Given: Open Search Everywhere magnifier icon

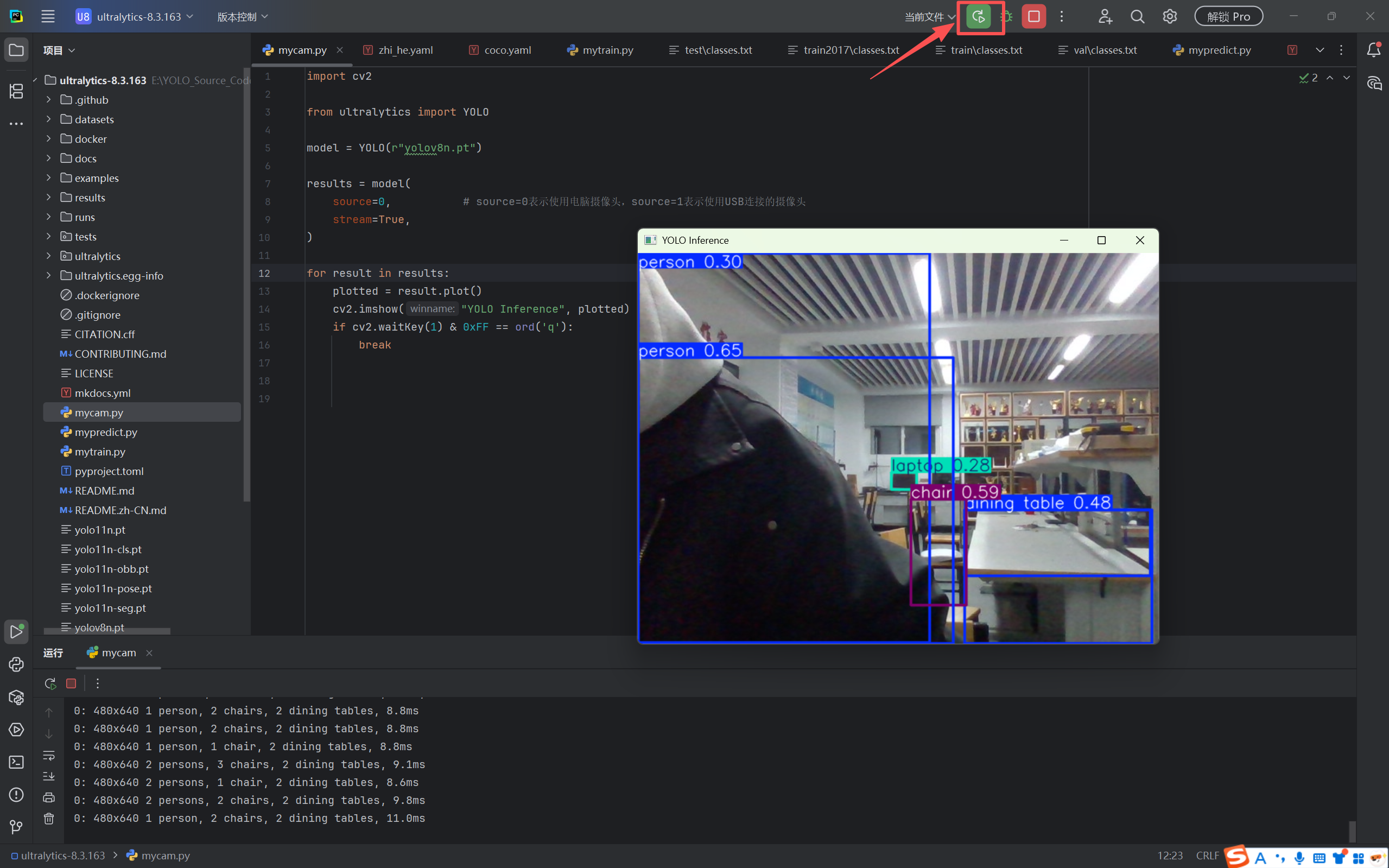Looking at the screenshot, I should (1137, 17).
